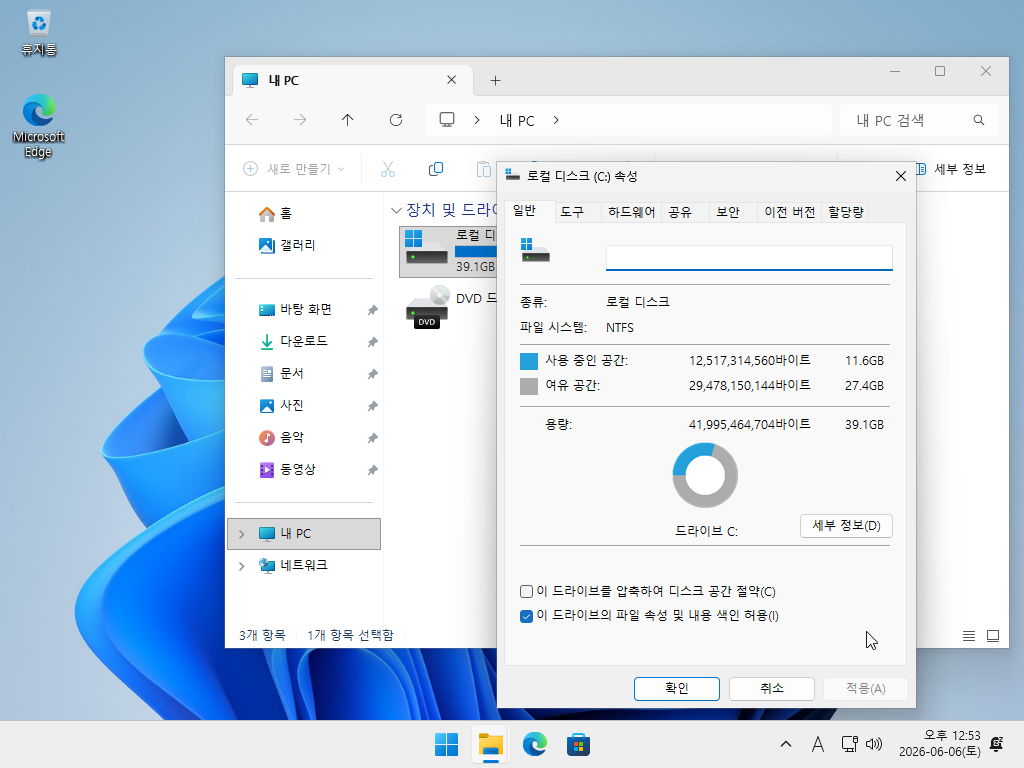Click 확인 button

[677, 688]
